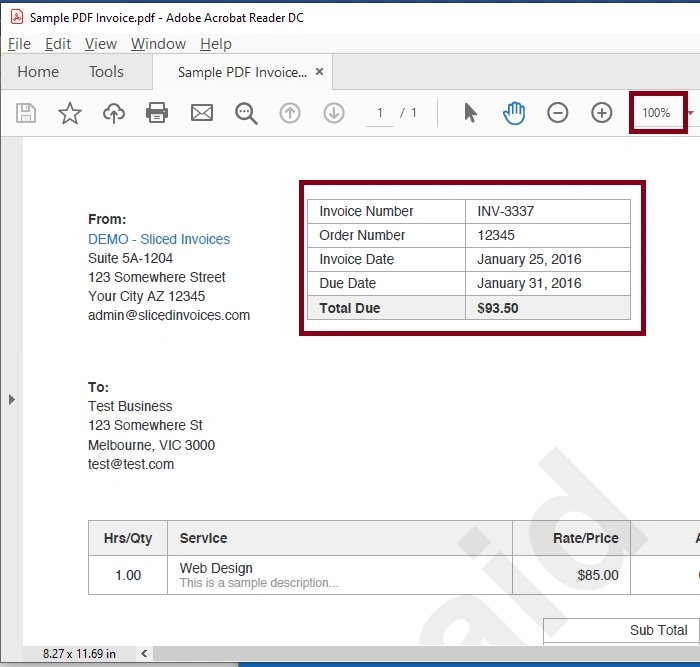Click the Sub Total label
The image size is (700, 667).
(x=658, y=630)
